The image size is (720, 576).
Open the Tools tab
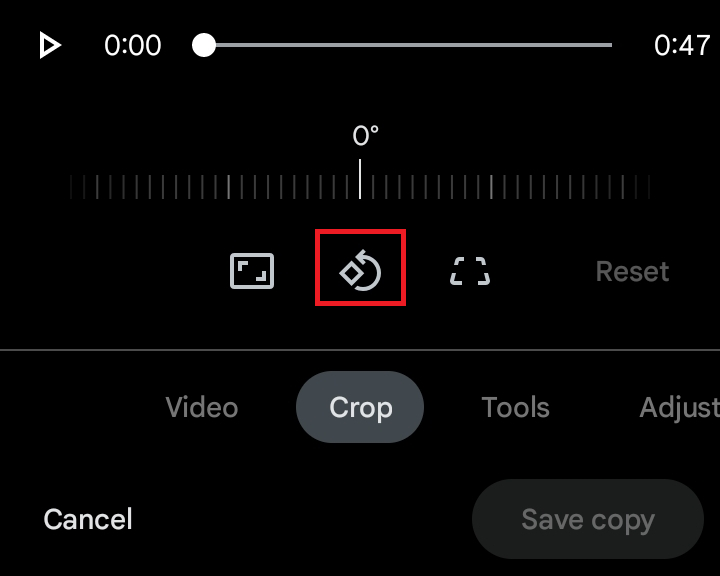tap(515, 408)
